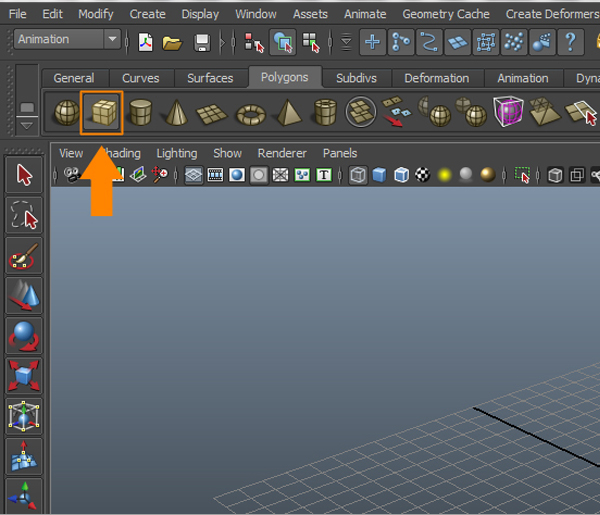The image size is (600, 515).
Task: Open the Modify menu
Action: [96, 14]
